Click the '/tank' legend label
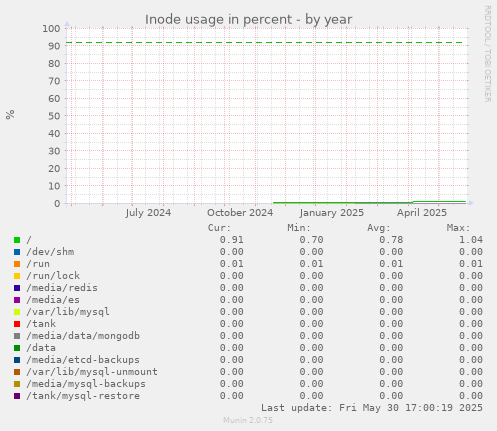 [x=41, y=324]
